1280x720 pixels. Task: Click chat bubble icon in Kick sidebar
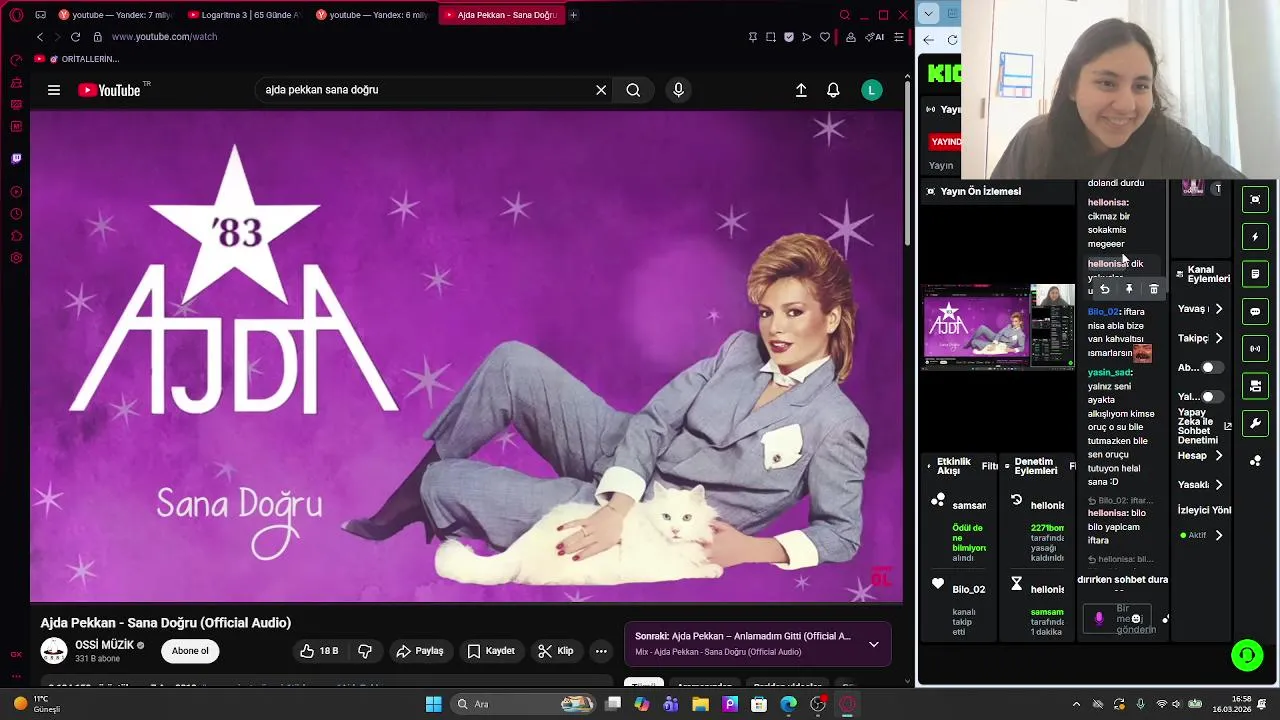1255,311
